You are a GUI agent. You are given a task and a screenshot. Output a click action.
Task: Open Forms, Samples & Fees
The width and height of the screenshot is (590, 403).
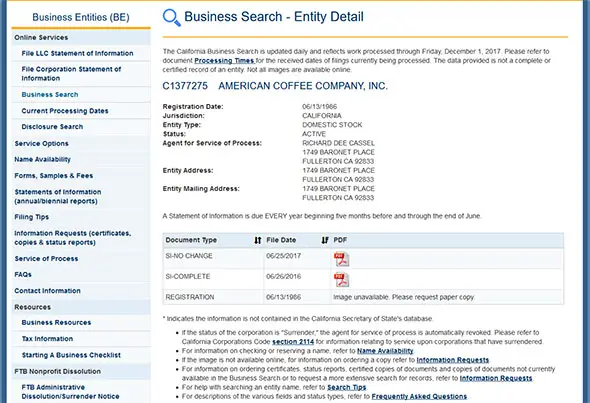tap(53, 176)
